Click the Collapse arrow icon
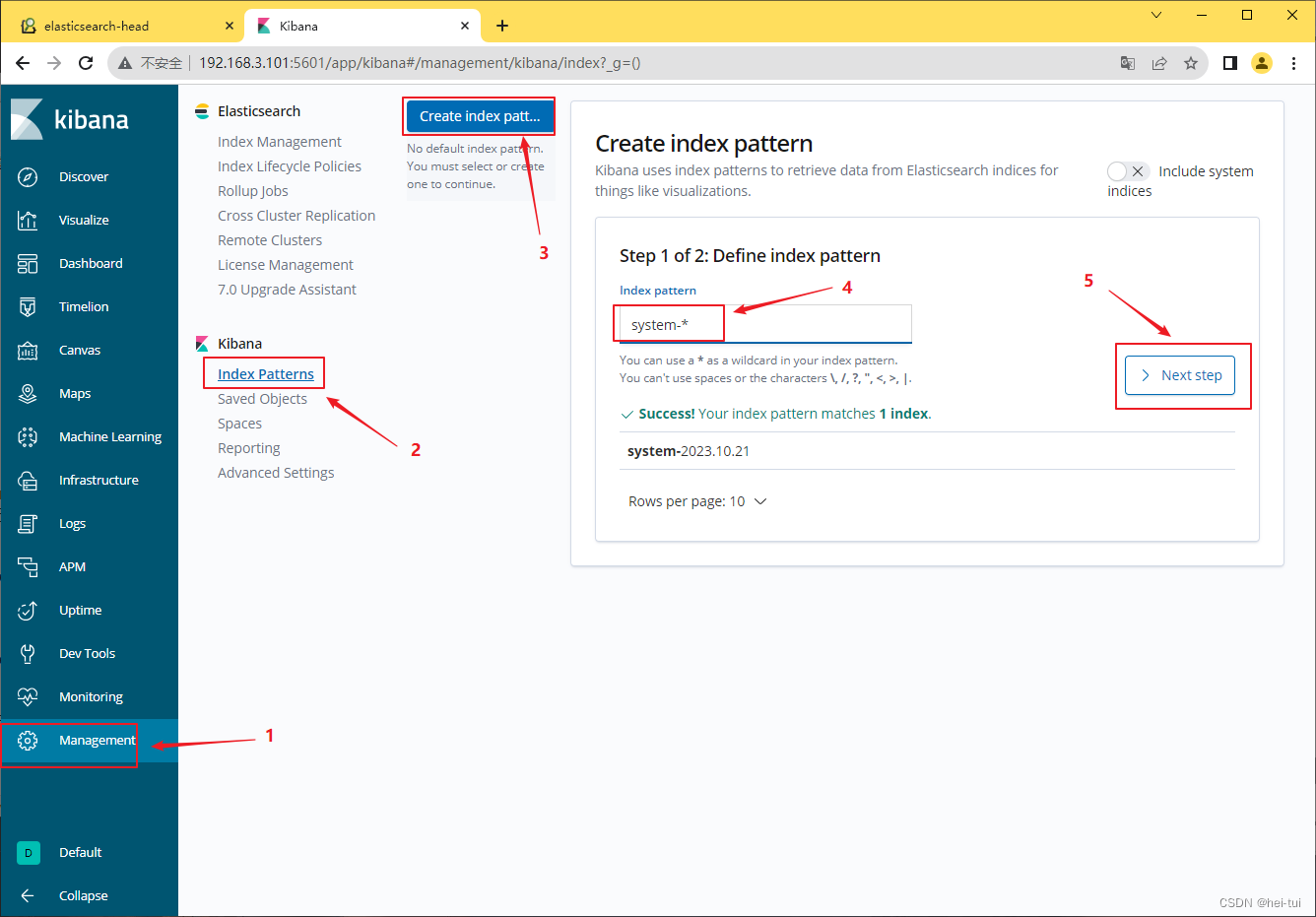Screen dimensions: 1316x917 [x=28, y=896]
